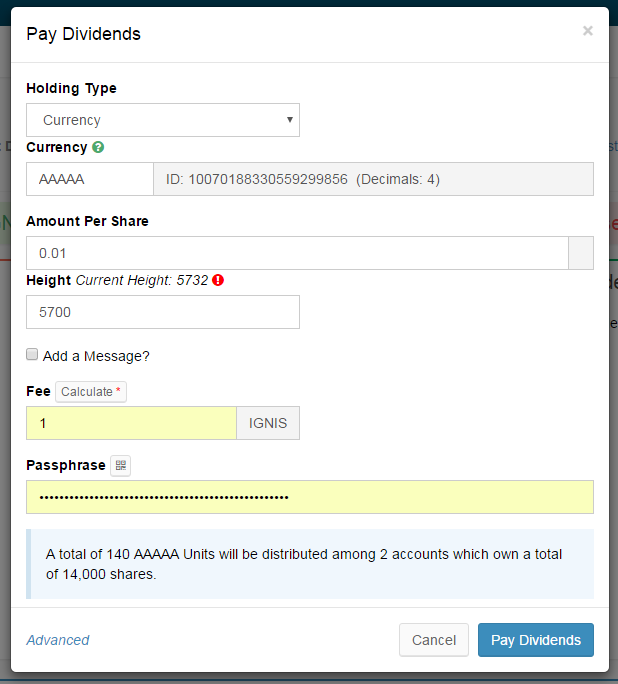Click the currency ID text box
Image resolution: width=618 pixels, height=684 pixels.
(373, 179)
